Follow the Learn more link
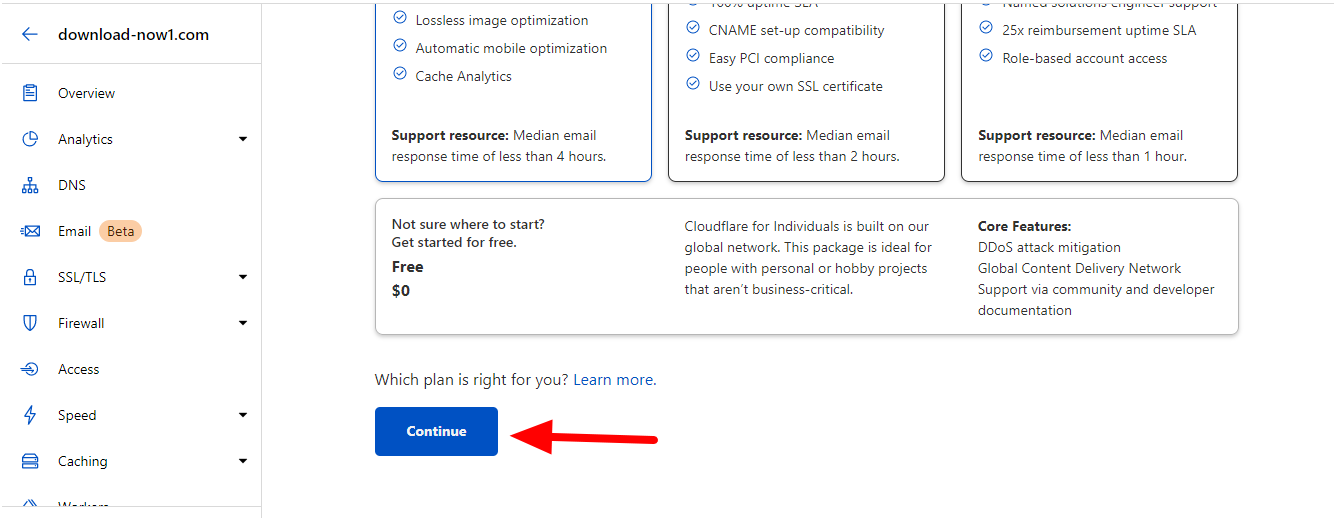 [x=614, y=380]
